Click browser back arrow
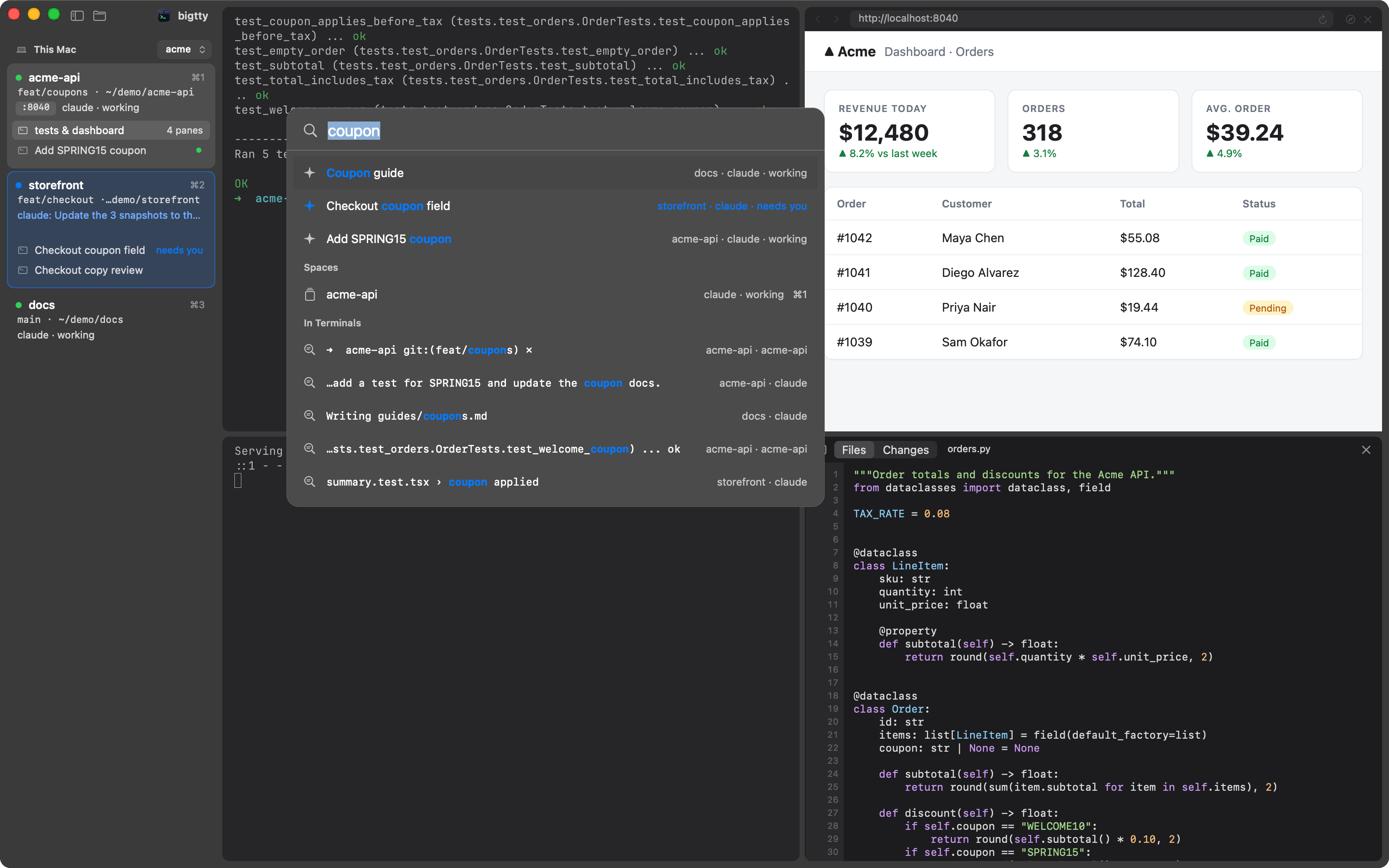 click(818, 19)
